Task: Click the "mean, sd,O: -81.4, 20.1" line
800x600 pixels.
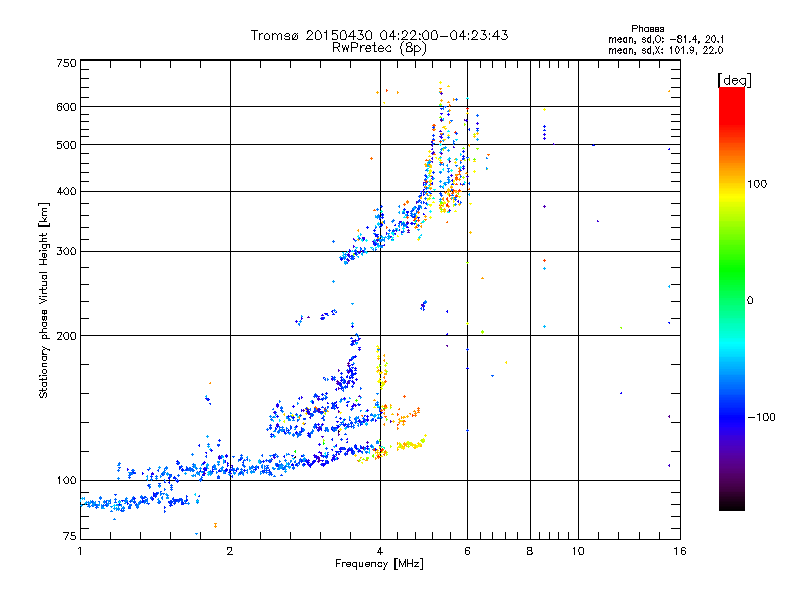Action: pos(666,40)
